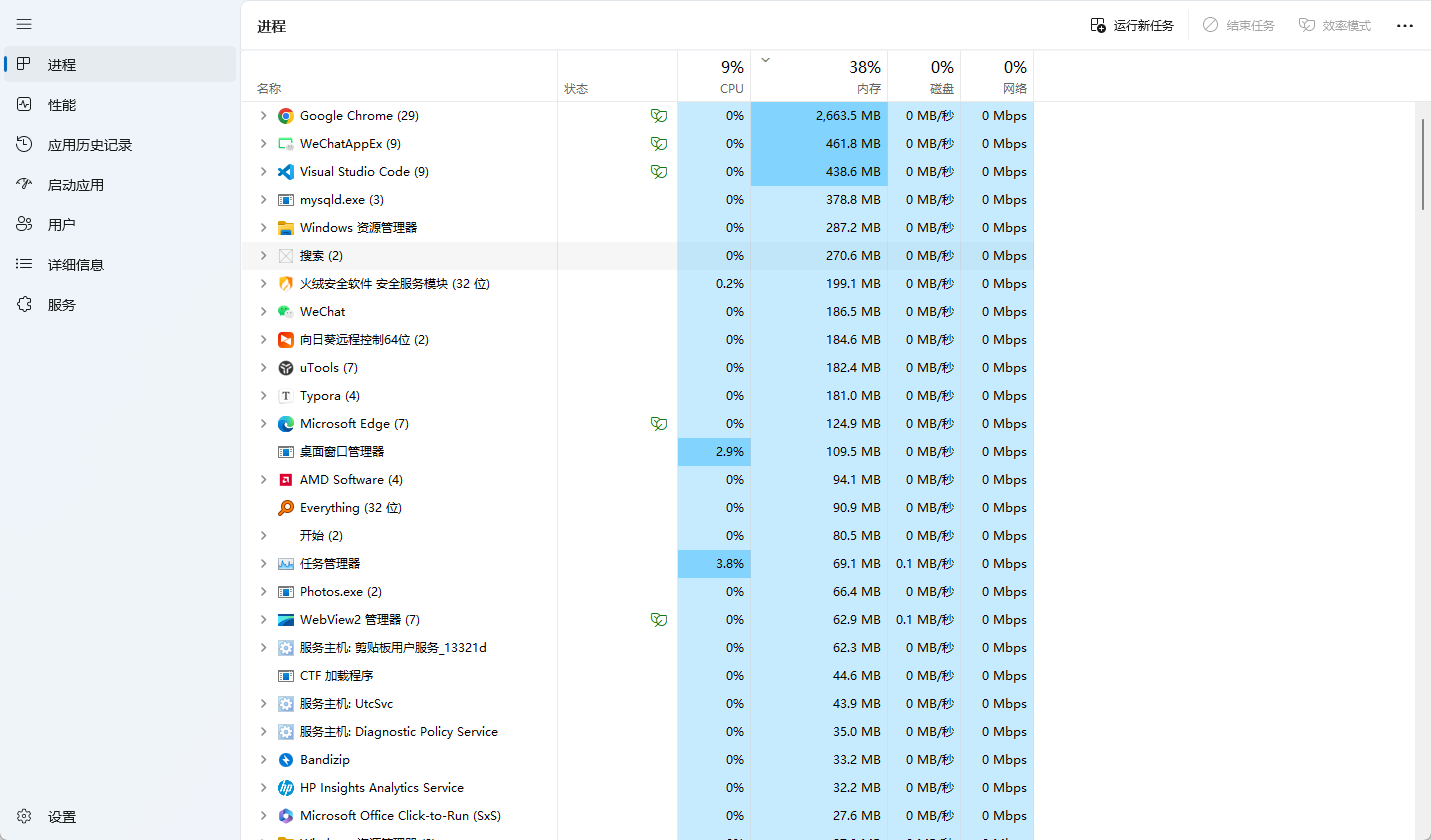Click the WebView2 管理器 icon

click(x=286, y=620)
